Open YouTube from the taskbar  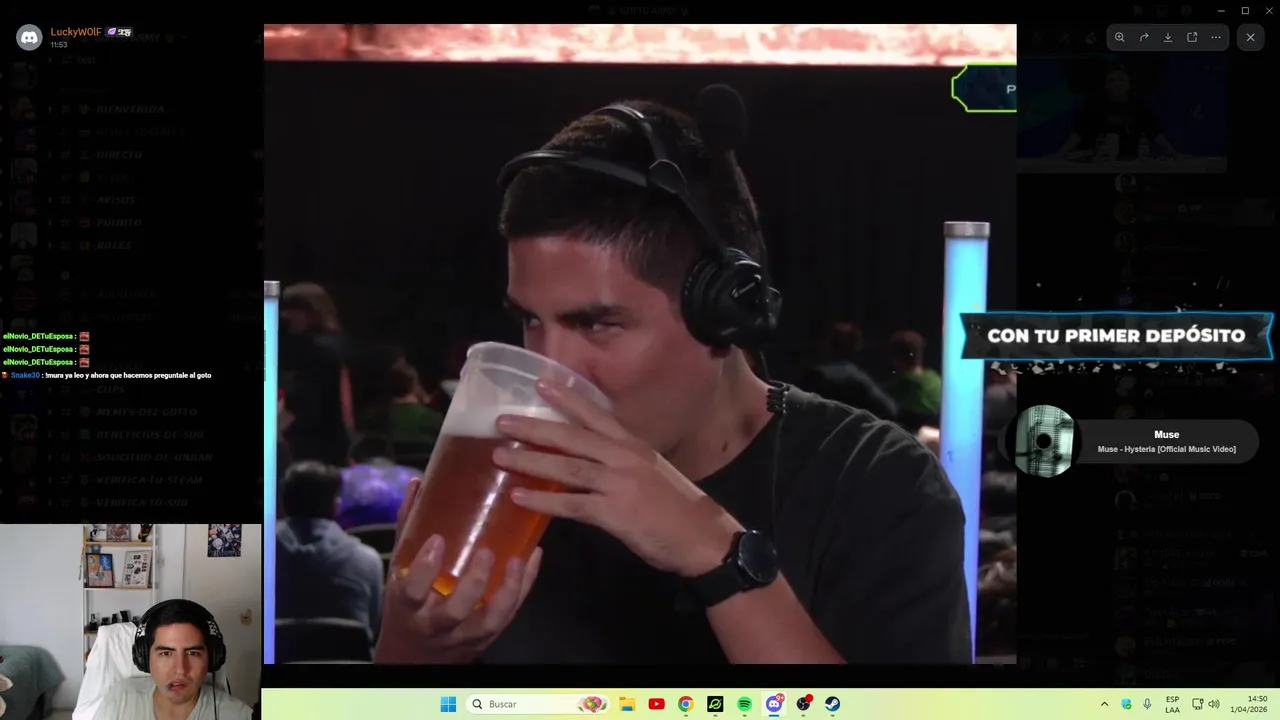click(x=656, y=704)
